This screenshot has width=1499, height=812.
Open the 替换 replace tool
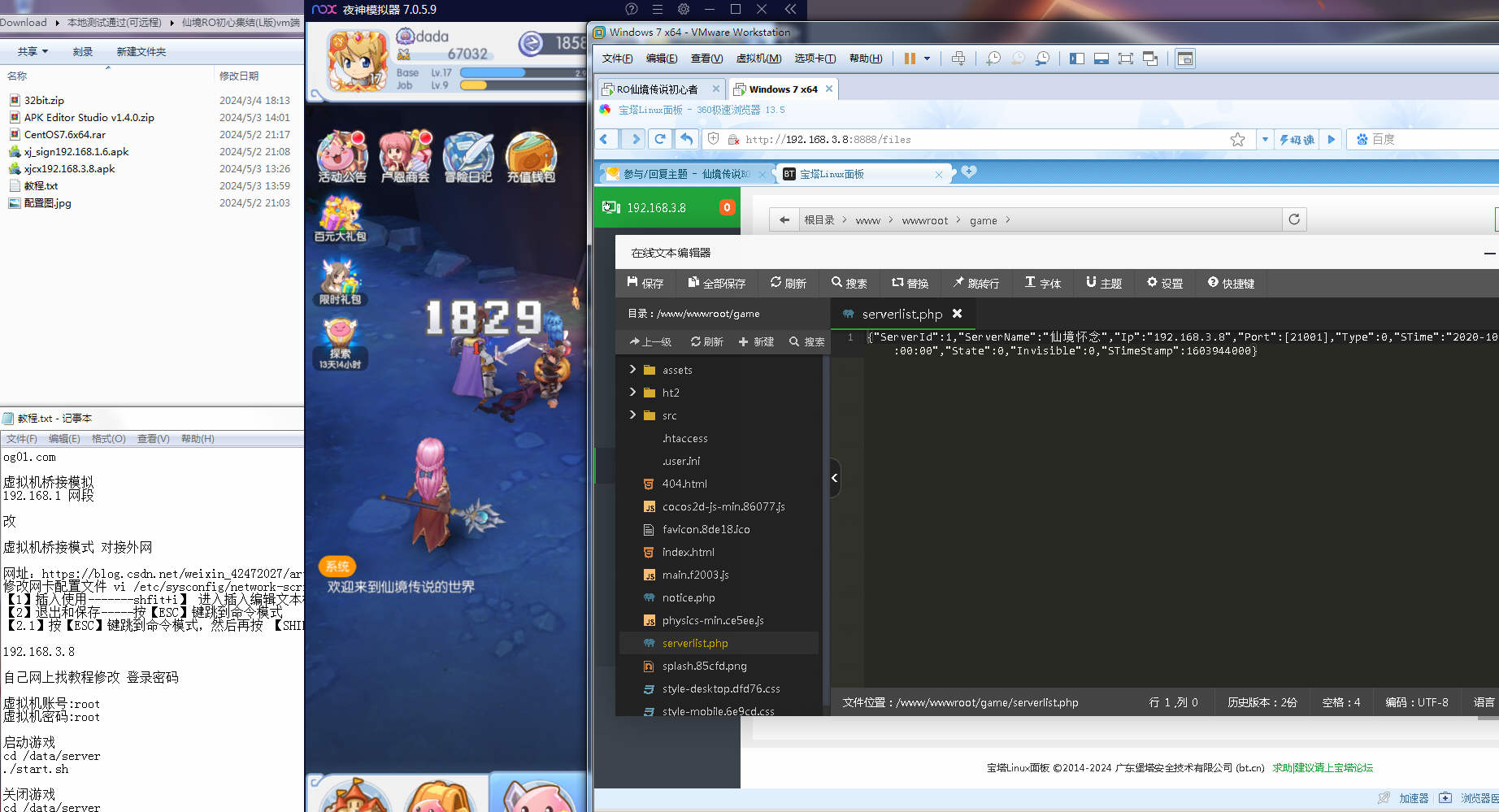coord(910,283)
